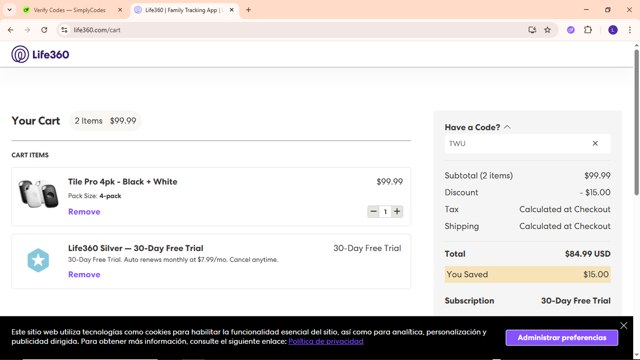
Task: Click the Life360 logo
Action: (40, 54)
